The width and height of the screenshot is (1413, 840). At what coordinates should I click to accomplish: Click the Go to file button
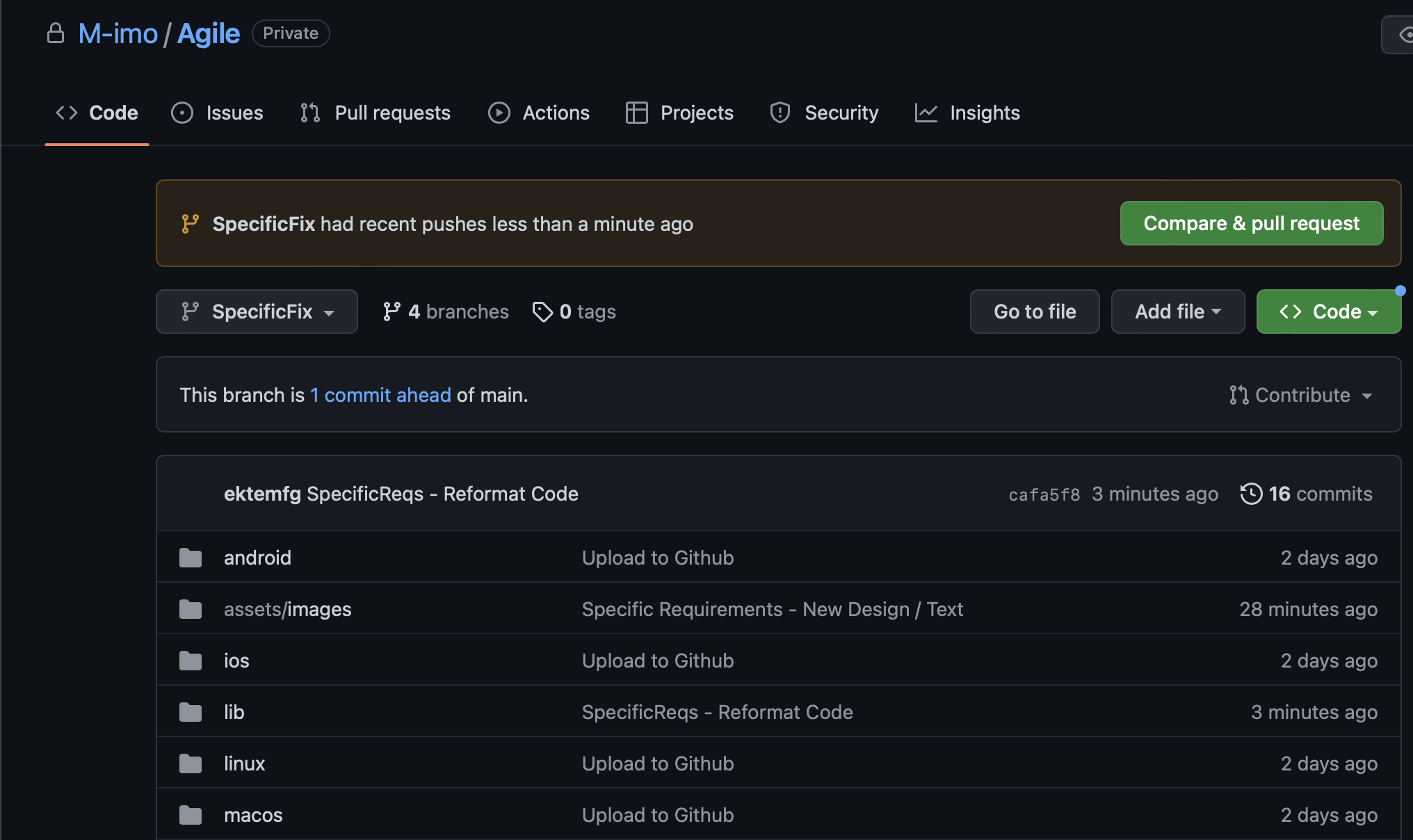pyautogui.click(x=1034, y=312)
